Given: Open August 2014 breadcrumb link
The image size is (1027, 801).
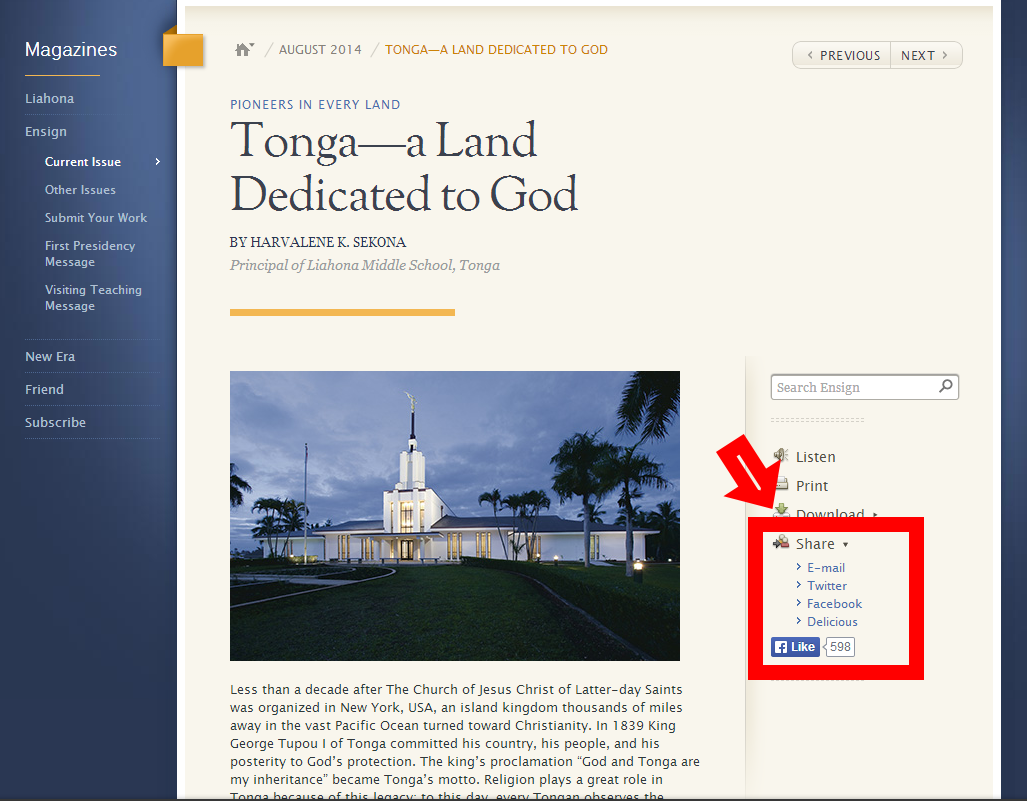Looking at the screenshot, I should pyautogui.click(x=319, y=50).
